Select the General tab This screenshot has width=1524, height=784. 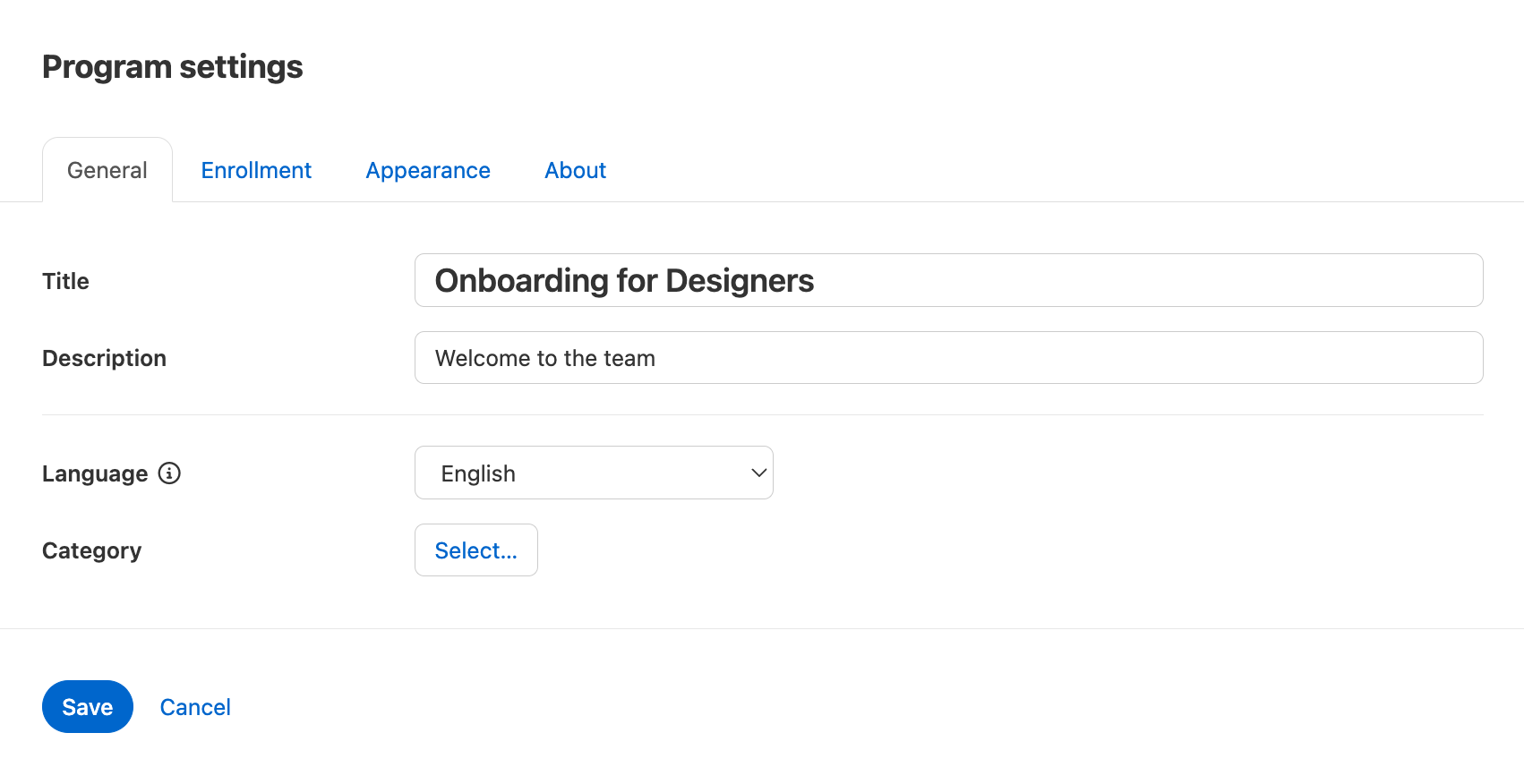coord(107,170)
